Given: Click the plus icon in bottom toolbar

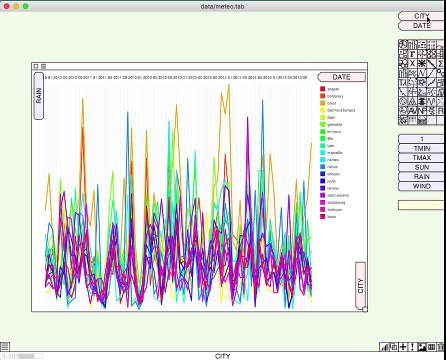Looking at the screenshot, I should pyautogui.click(x=403, y=347).
